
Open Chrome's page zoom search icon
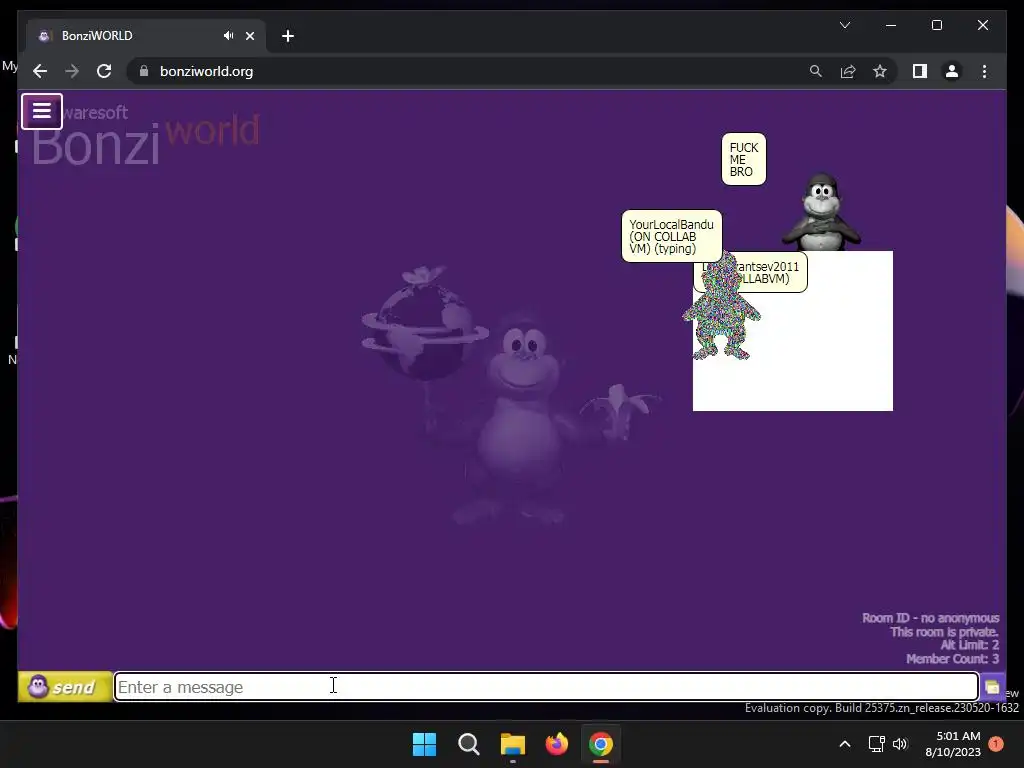coord(816,71)
